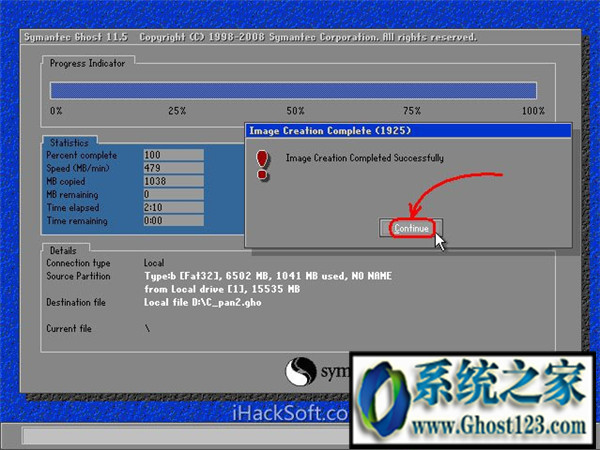Click the 50% marker label
600x450 pixels.
coord(295,111)
